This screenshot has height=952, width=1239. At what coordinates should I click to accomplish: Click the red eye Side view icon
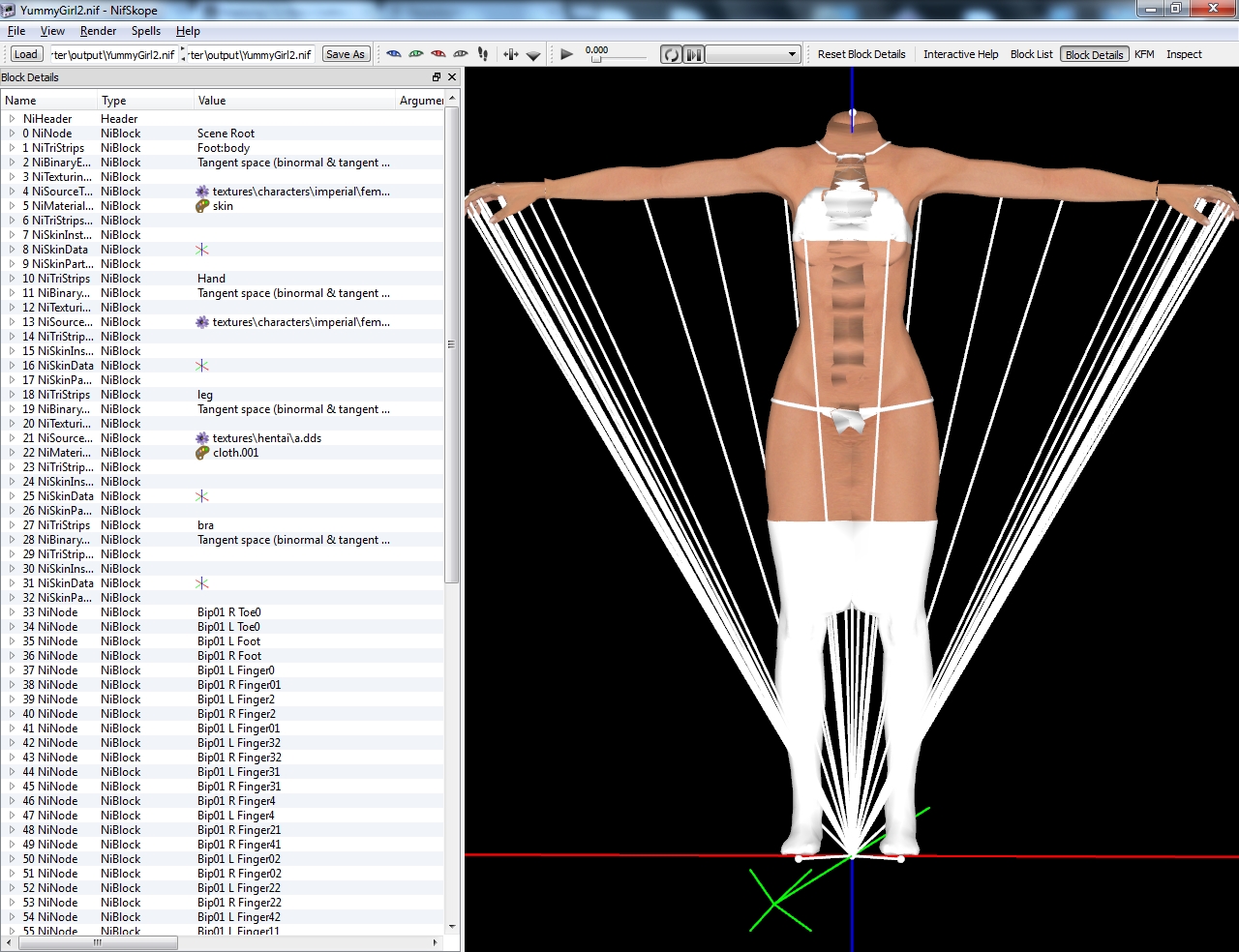pyautogui.click(x=438, y=54)
